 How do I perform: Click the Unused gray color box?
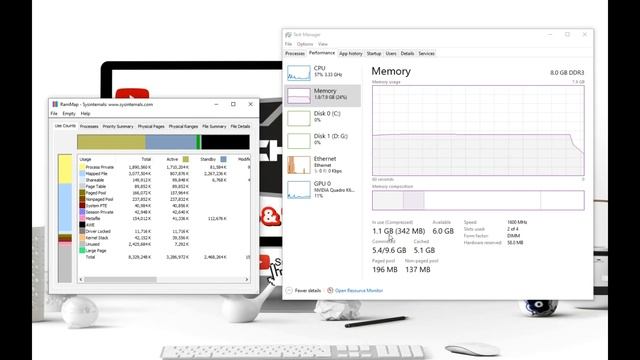[x=82, y=244]
